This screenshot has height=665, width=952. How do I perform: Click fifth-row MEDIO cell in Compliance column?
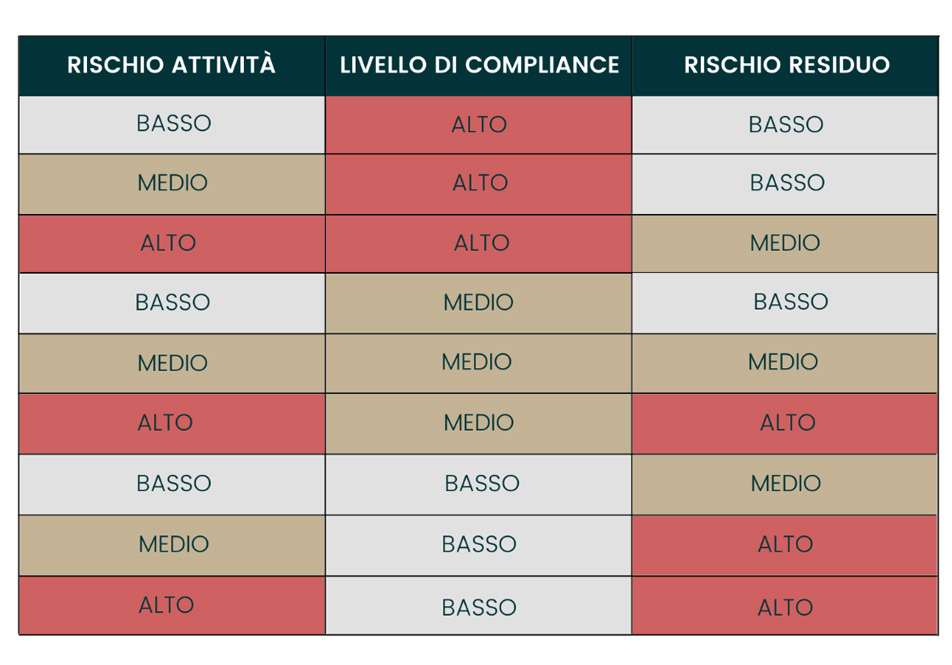(477, 362)
